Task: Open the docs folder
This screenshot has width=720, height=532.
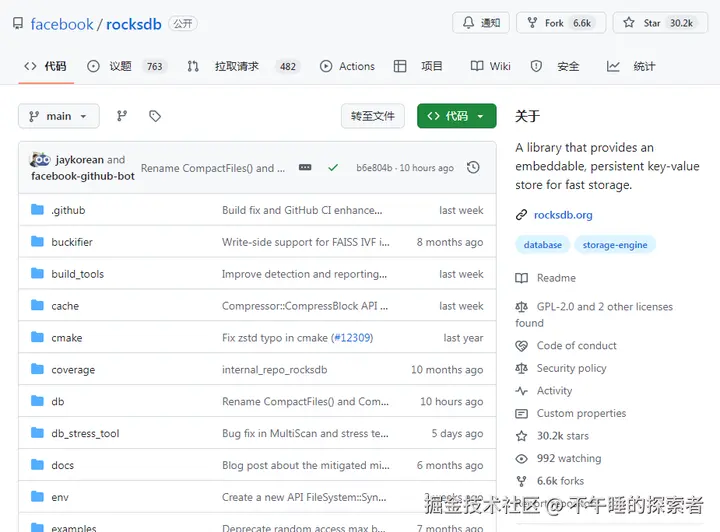Action: point(62,465)
